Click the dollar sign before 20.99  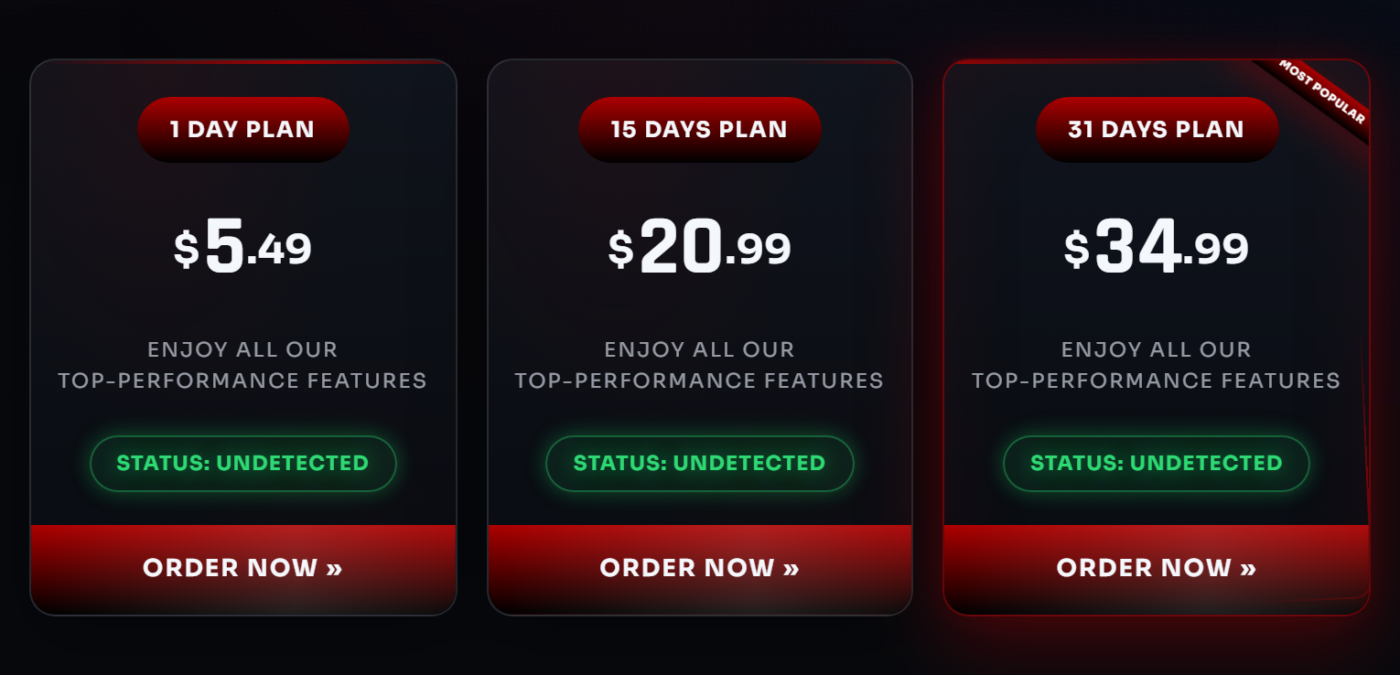pos(621,249)
